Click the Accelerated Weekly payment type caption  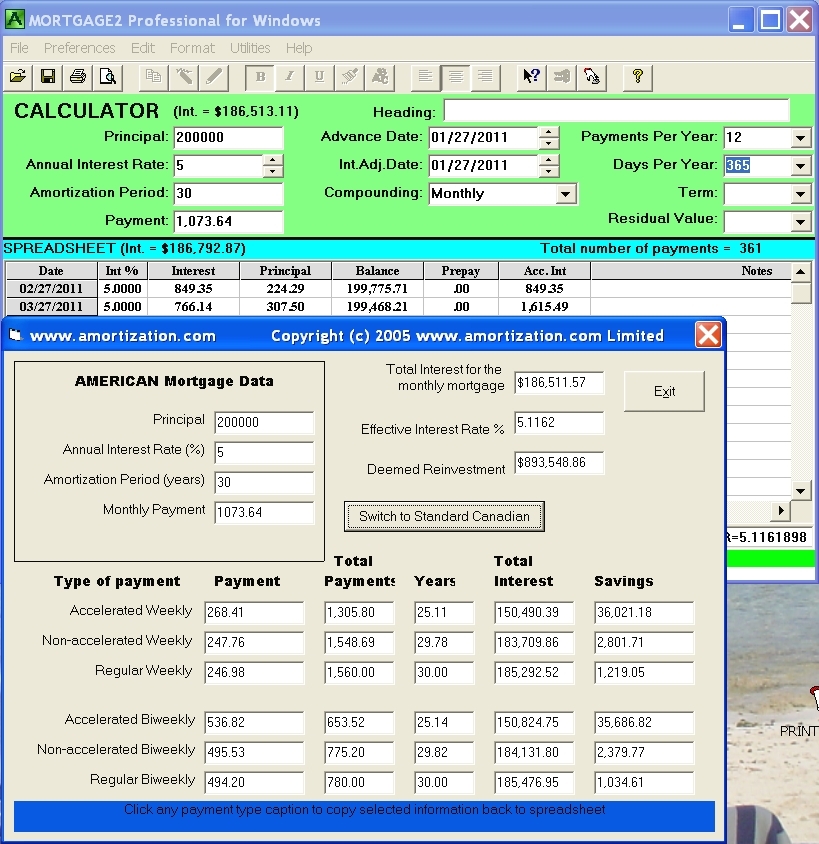point(130,610)
